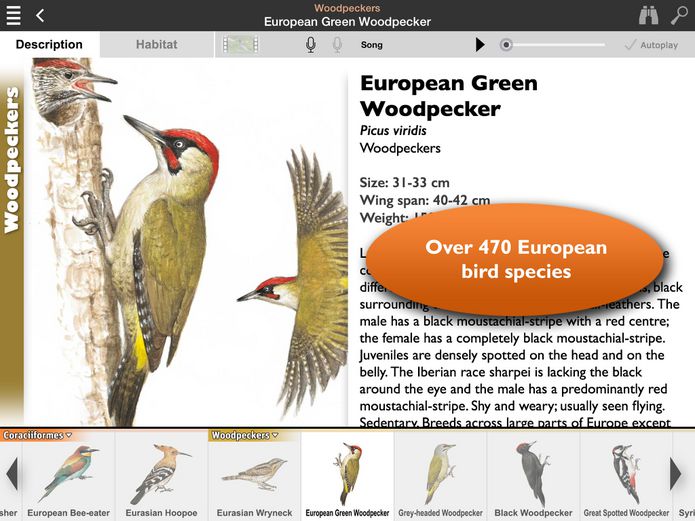This screenshot has width=695, height=521.
Task: Select the dark microphone recording icon
Action: [x=311, y=45]
